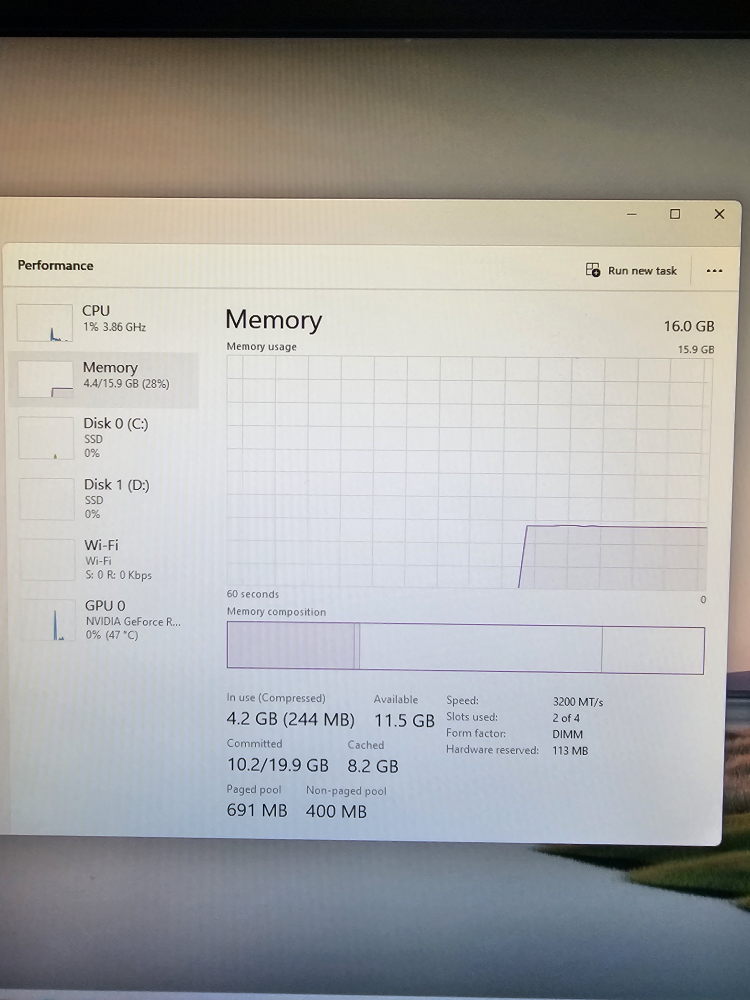Close the Task Manager window
The height and width of the screenshot is (1000, 750).
[x=719, y=214]
